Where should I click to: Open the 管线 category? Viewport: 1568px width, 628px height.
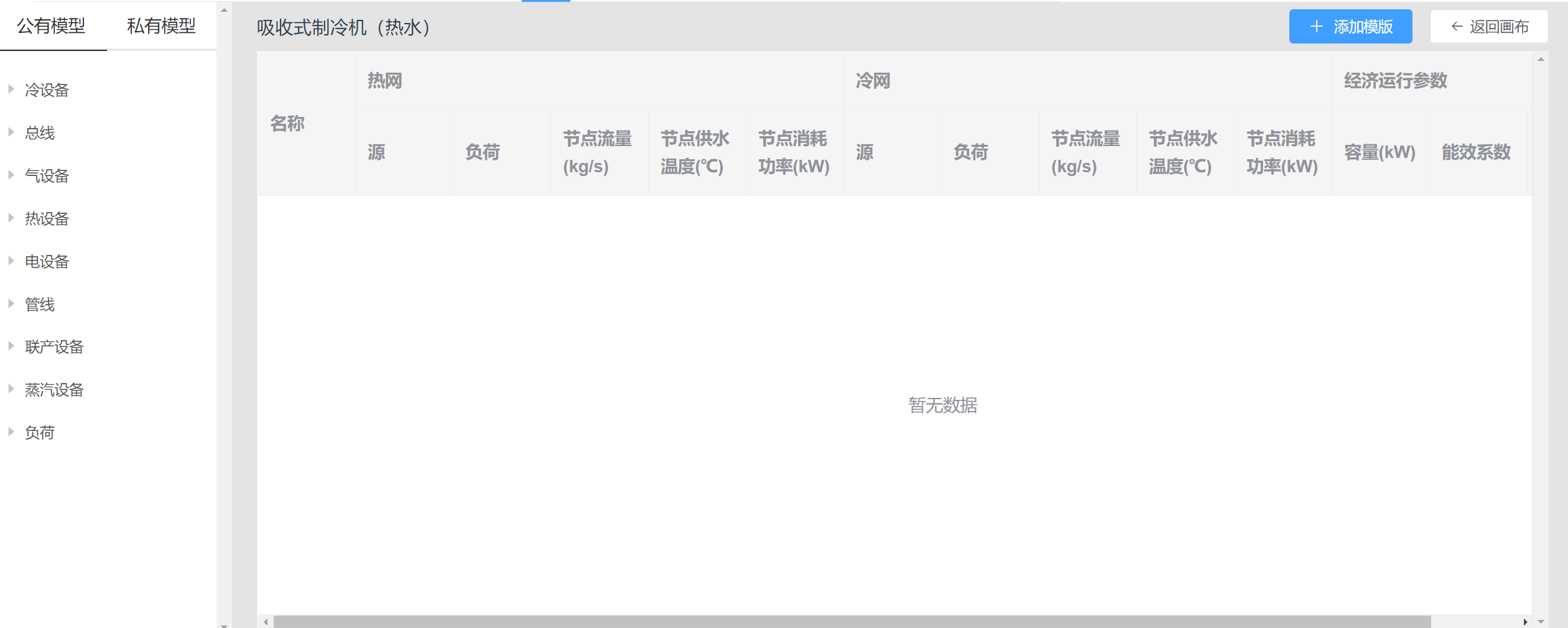(40, 305)
